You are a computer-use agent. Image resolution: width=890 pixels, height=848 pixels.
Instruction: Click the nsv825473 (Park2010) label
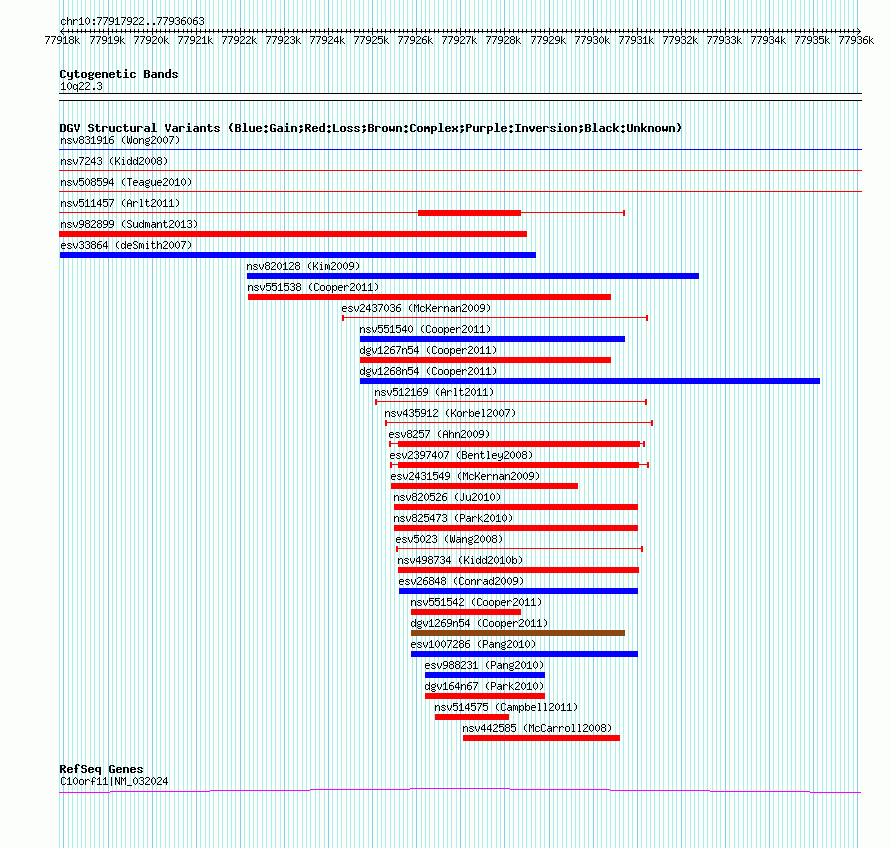tap(453, 518)
